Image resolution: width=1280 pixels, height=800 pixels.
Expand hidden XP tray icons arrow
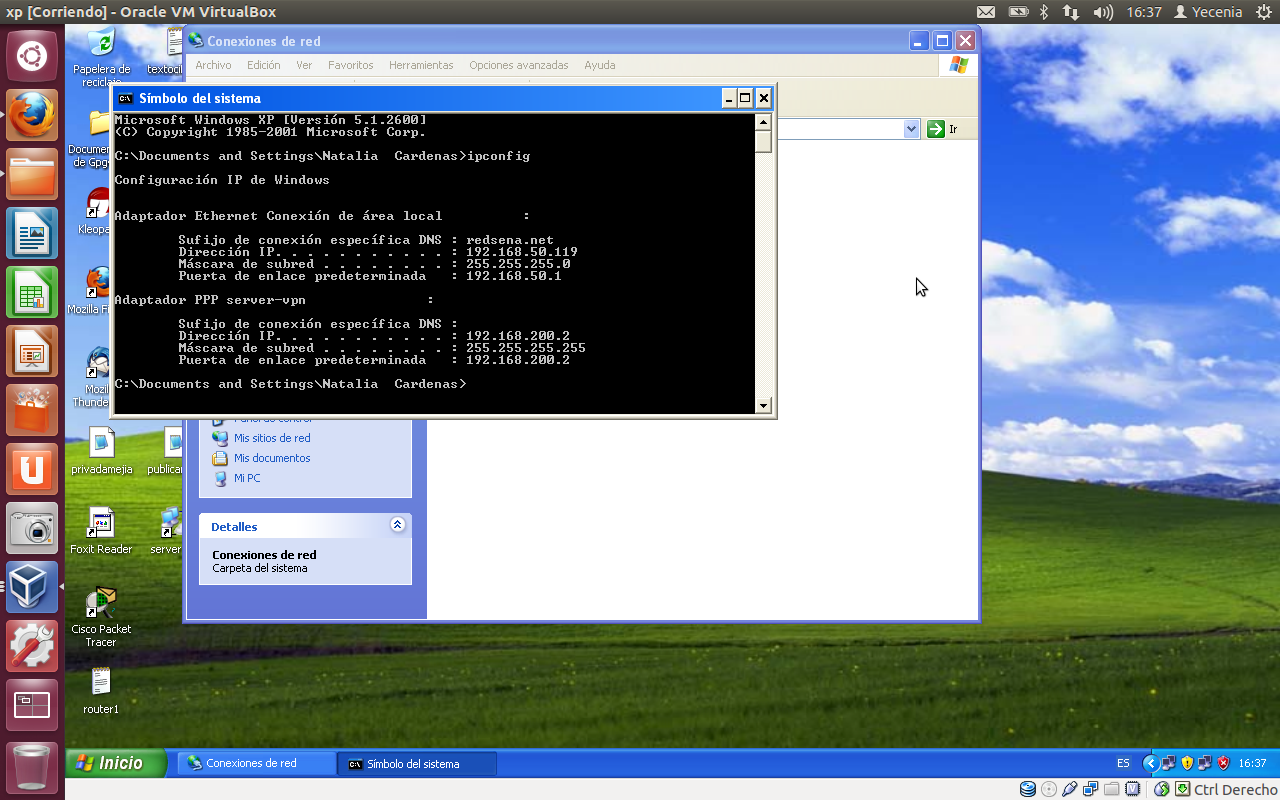click(x=1151, y=763)
